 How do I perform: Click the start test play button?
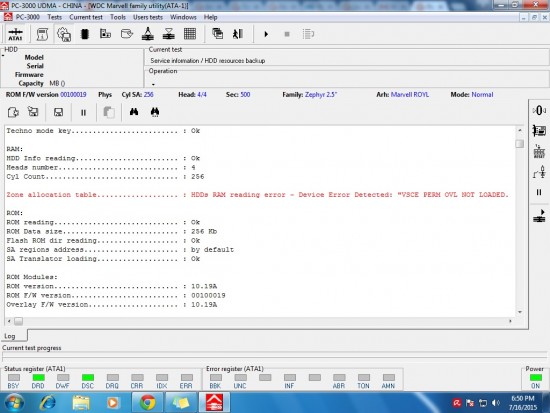tap(266, 34)
